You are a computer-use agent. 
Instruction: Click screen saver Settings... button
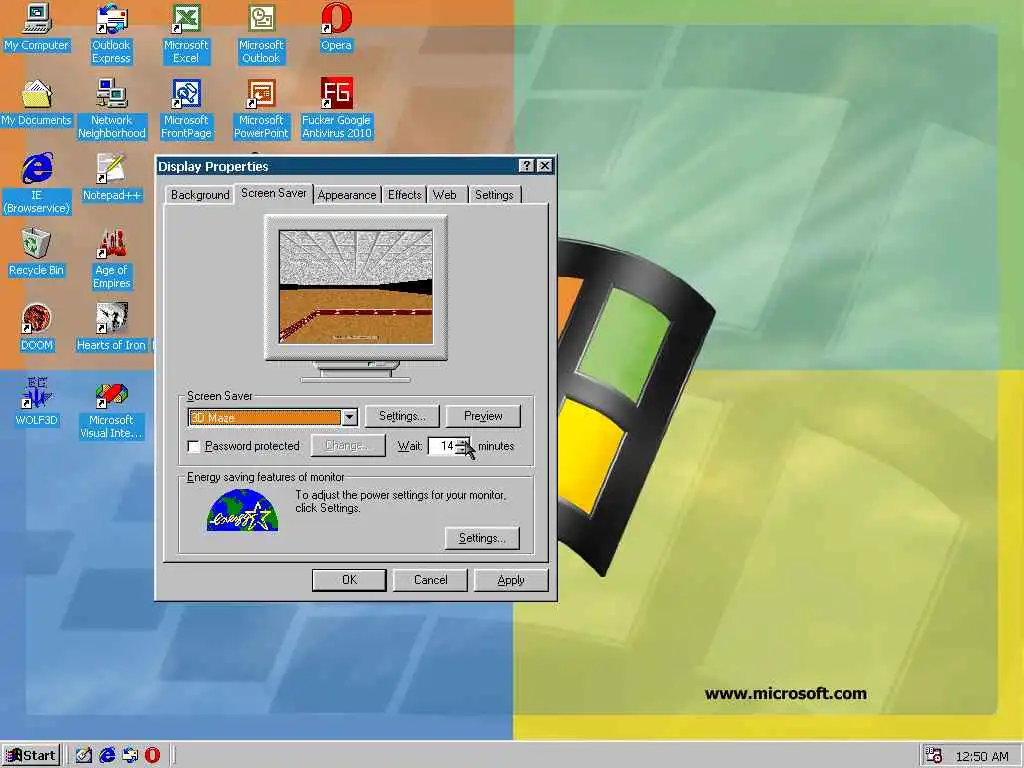coord(402,416)
